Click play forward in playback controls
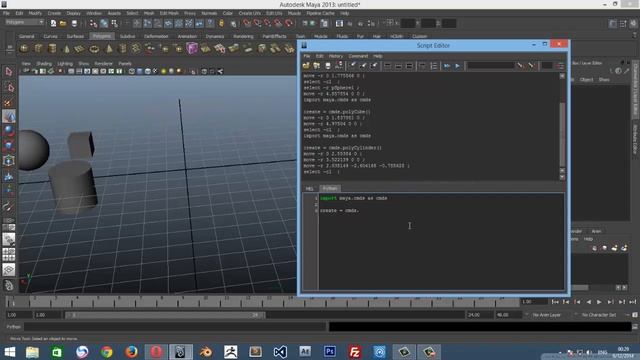The height and width of the screenshot is (360, 640). tap(599, 302)
